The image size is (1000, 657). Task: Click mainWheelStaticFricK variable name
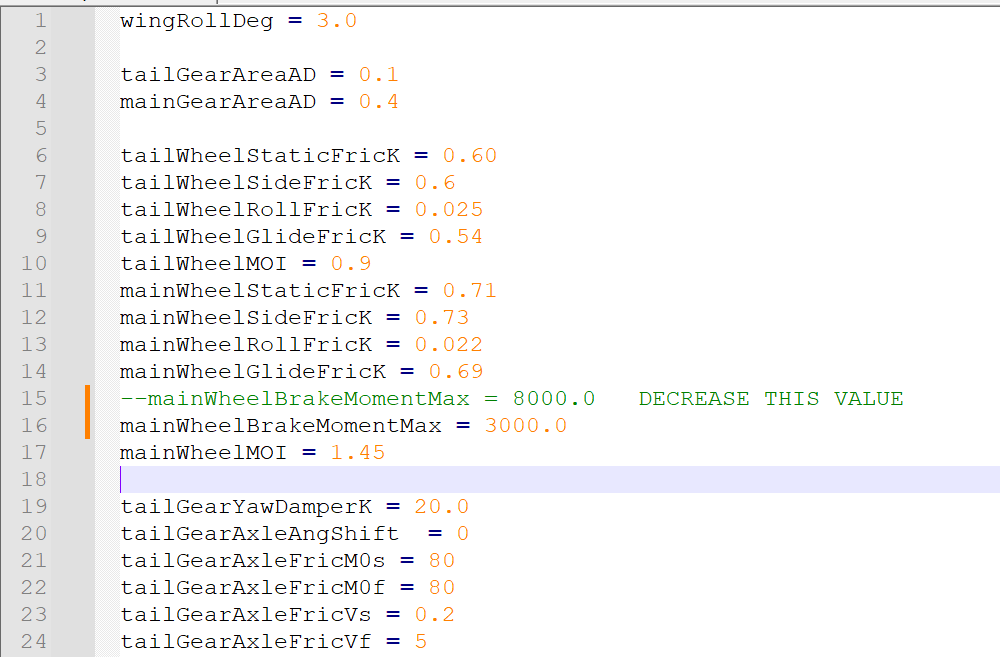(260, 290)
